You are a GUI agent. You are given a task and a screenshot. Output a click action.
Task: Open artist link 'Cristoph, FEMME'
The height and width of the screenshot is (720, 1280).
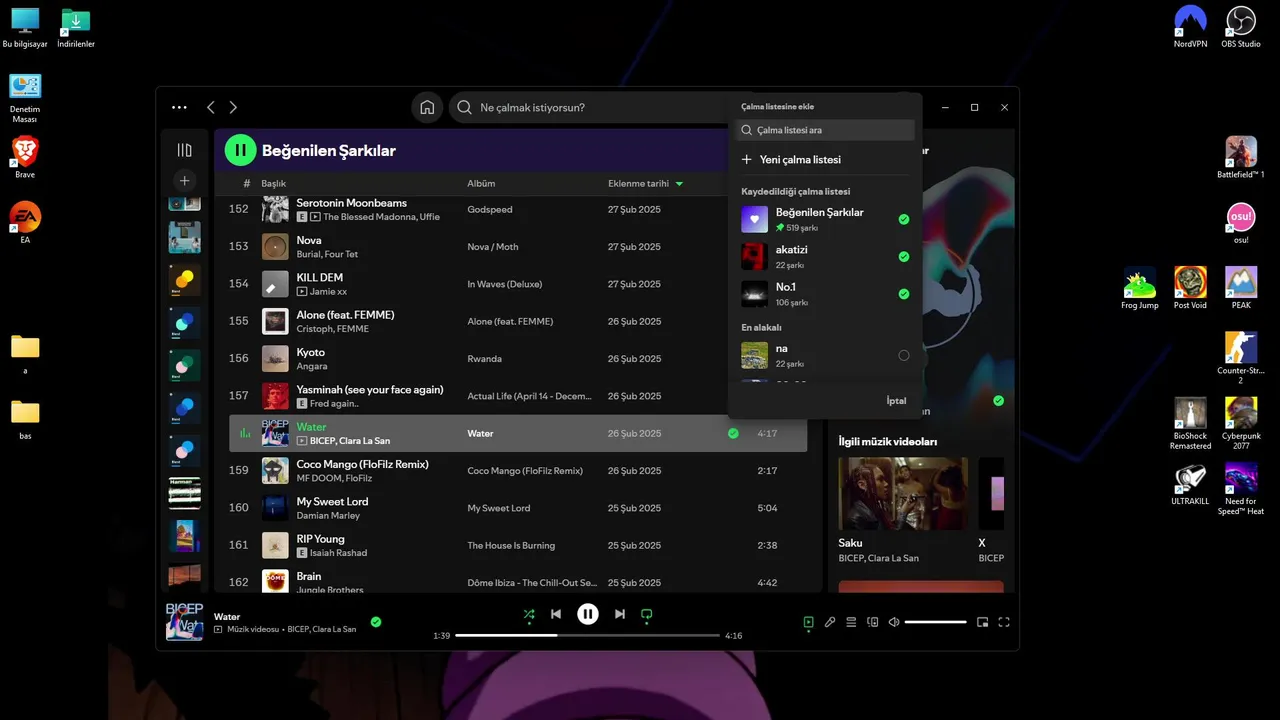click(x=332, y=329)
